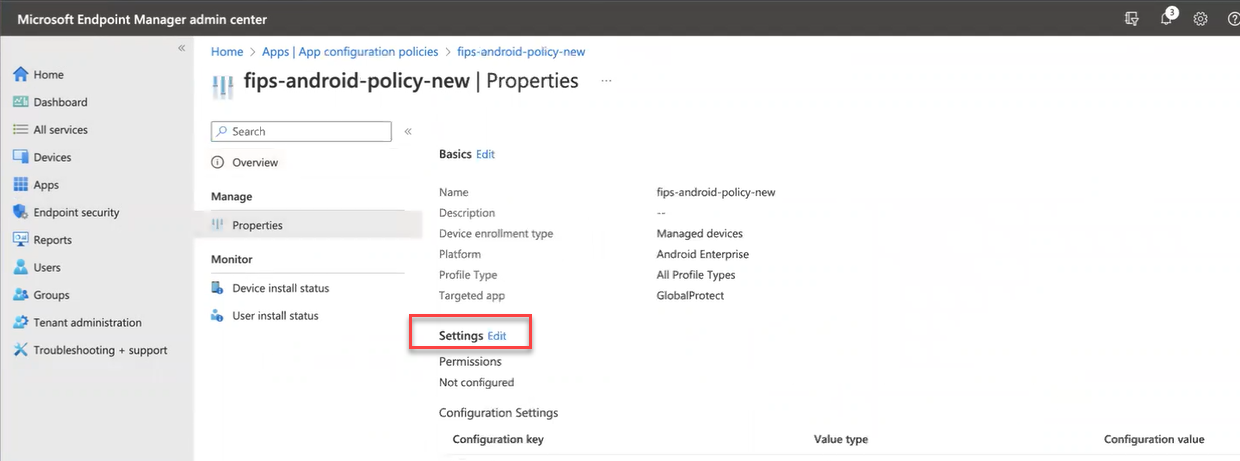Open the Apps grid icon
Screen dimensions: 1240x461
(x=20, y=185)
